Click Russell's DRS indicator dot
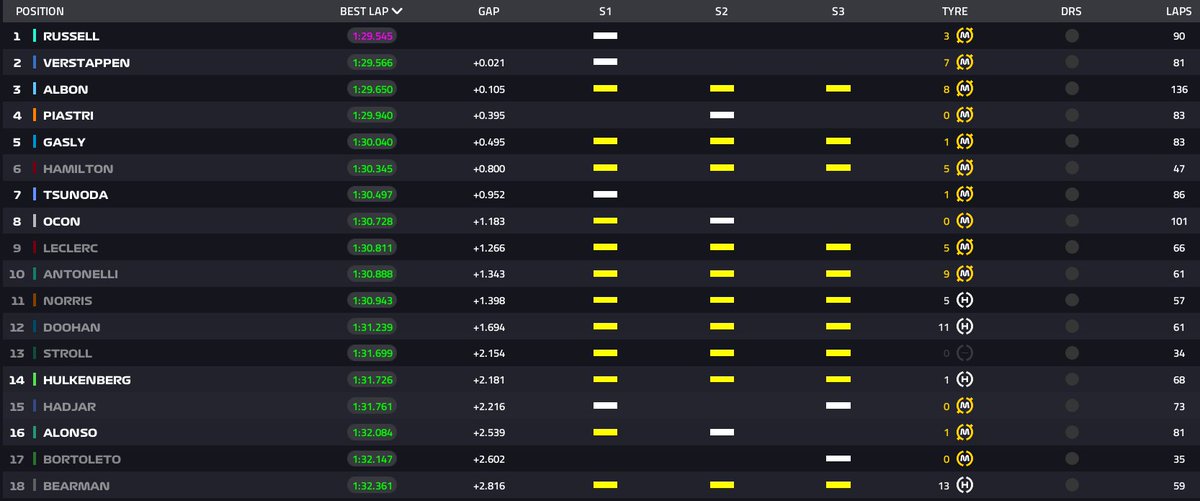The height and width of the screenshot is (501, 1200). 1071,36
